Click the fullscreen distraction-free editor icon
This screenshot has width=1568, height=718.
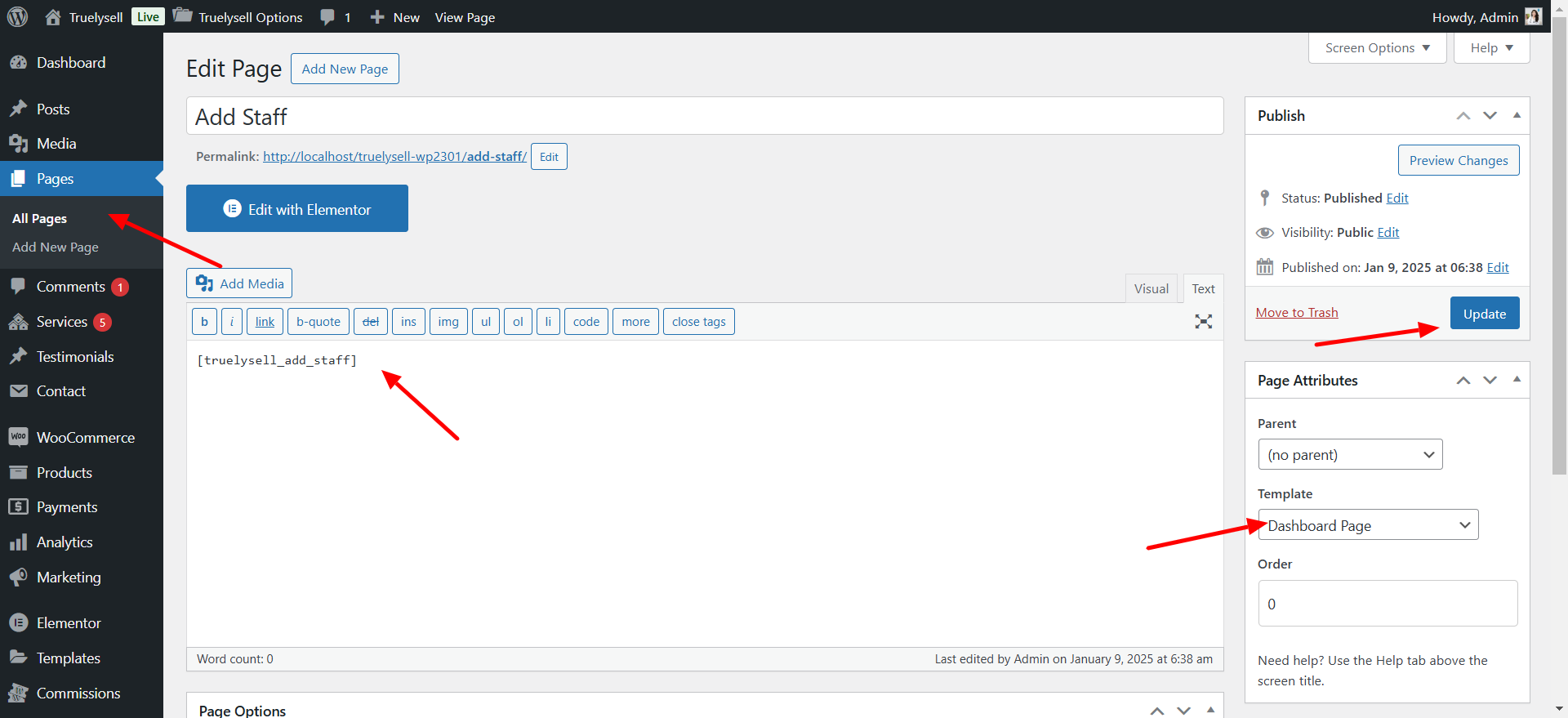click(1203, 322)
